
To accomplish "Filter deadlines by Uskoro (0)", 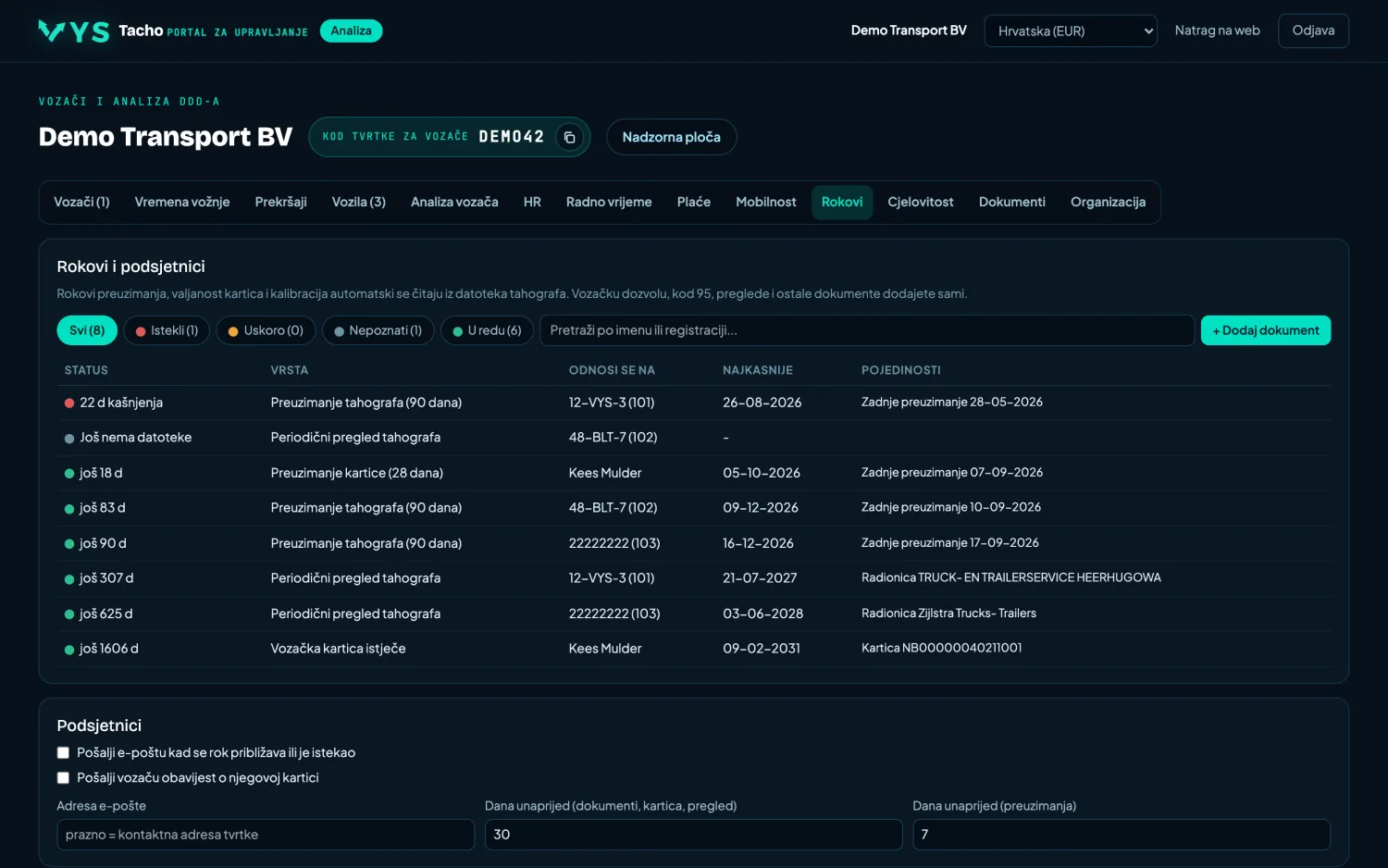I will point(266,330).
